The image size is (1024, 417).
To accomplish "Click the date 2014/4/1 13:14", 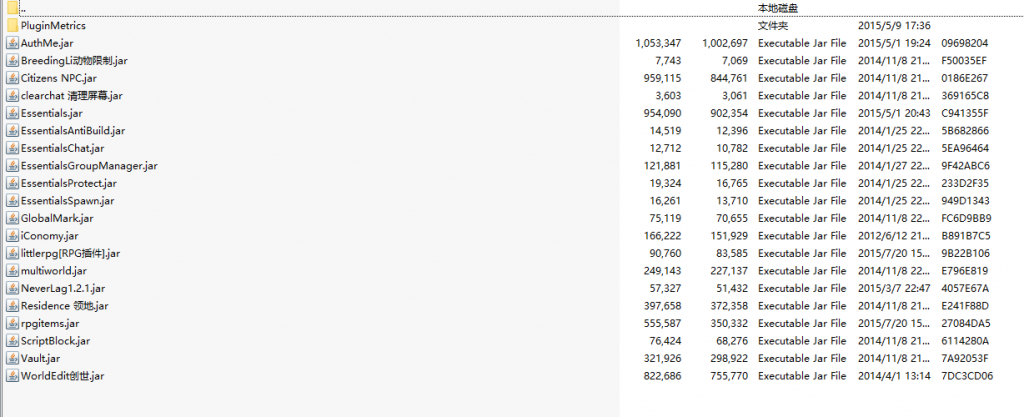I will click(x=894, y=376).
